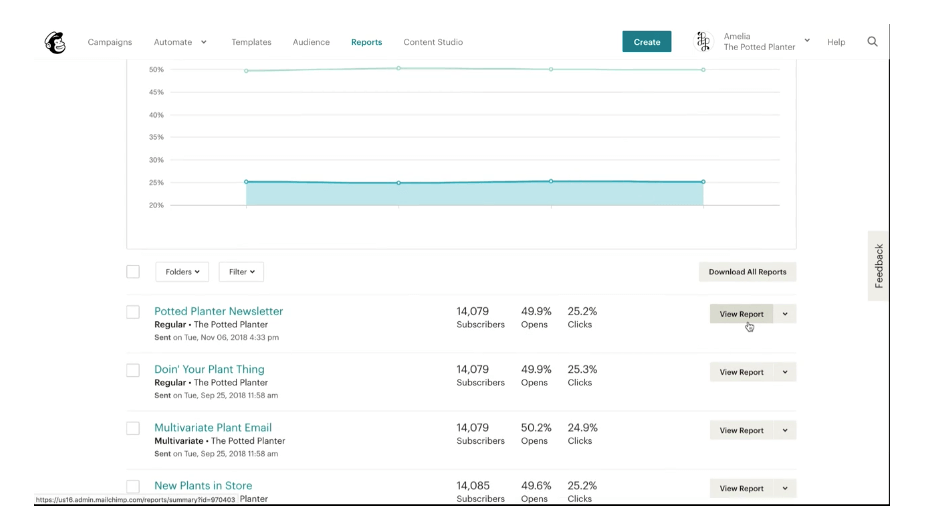Go to the Templates page
Image resolution: width=926 pixels, height=527 pixels.
point(252,42)
